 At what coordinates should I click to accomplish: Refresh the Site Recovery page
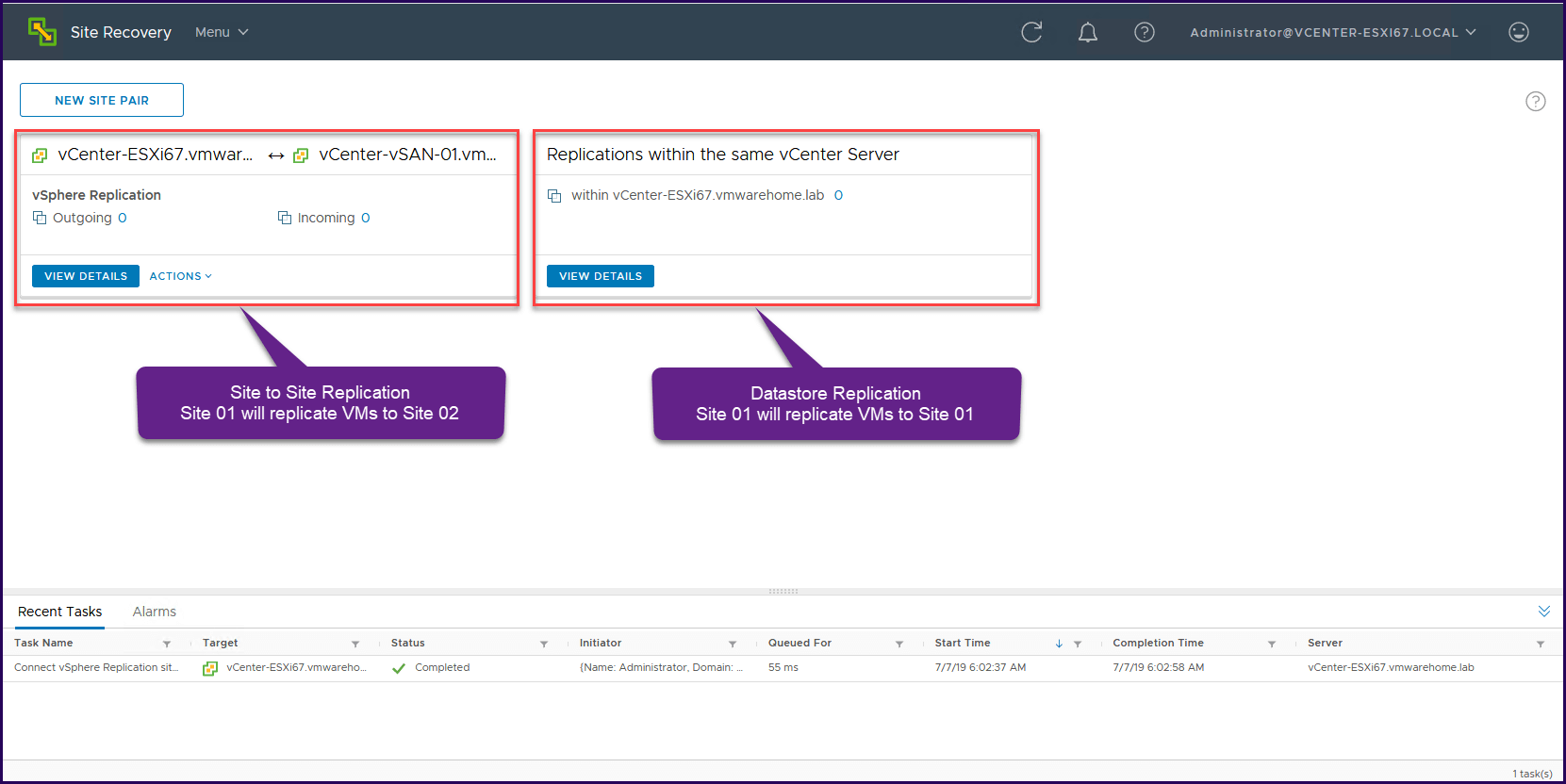click(1031, 32)
